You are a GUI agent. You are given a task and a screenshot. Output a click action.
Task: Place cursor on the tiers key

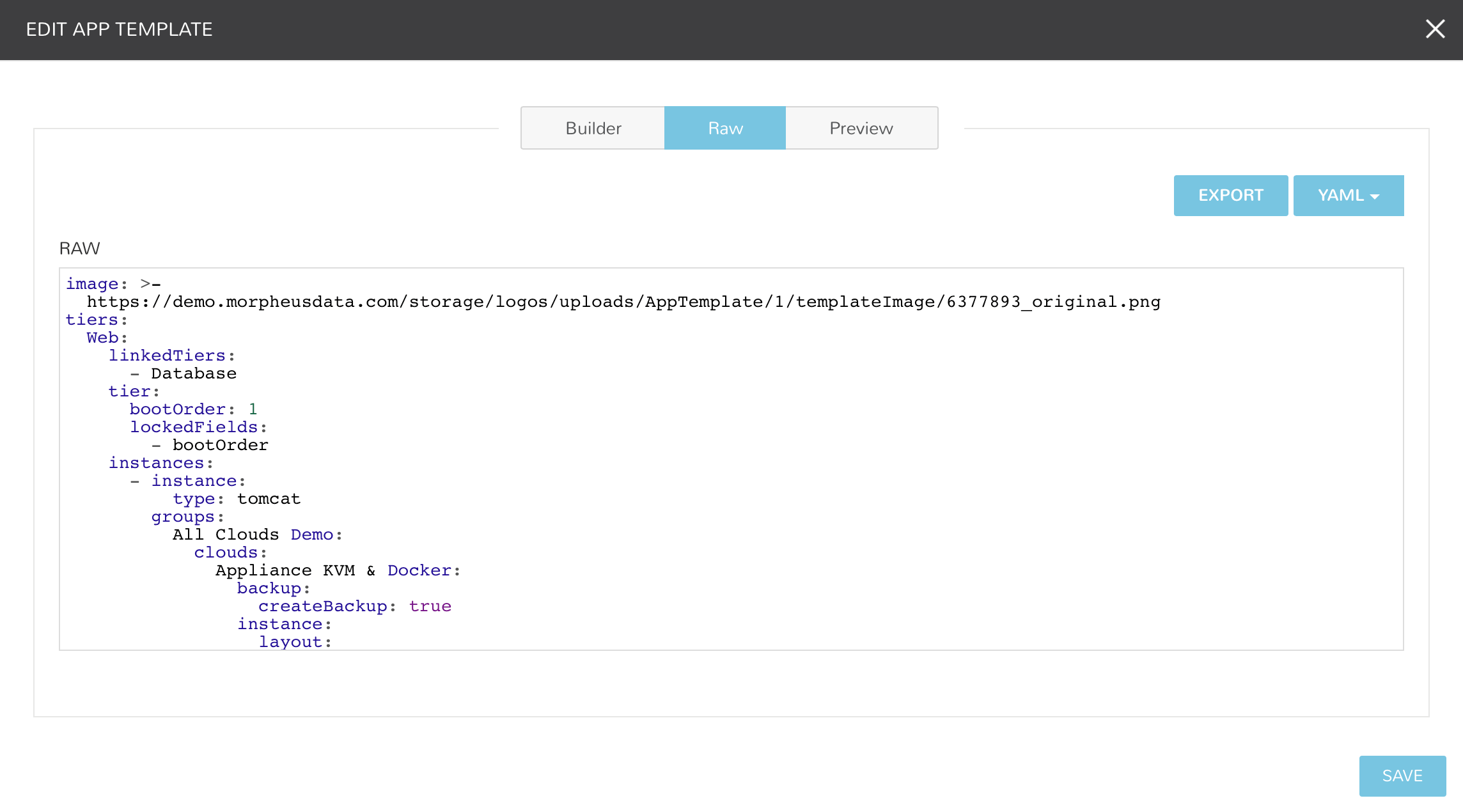(x=92, y=320)
